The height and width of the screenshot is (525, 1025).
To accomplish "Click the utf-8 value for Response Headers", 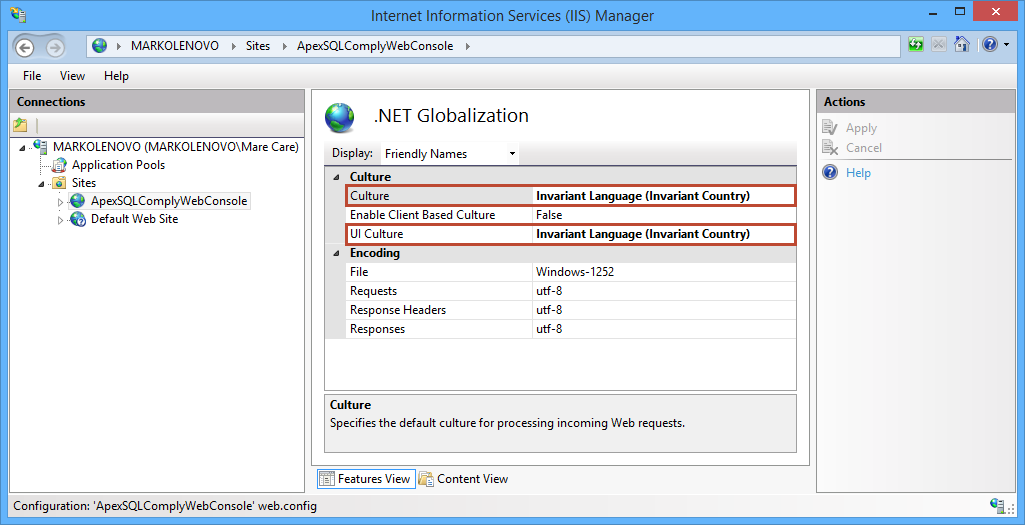I will (549, 309).
